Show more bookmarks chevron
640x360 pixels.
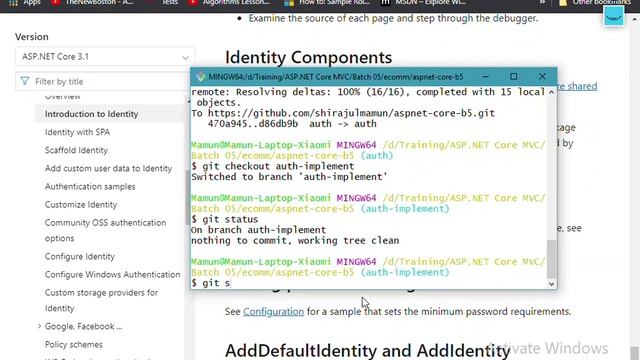pyautogui.click(x=542, y=2)
